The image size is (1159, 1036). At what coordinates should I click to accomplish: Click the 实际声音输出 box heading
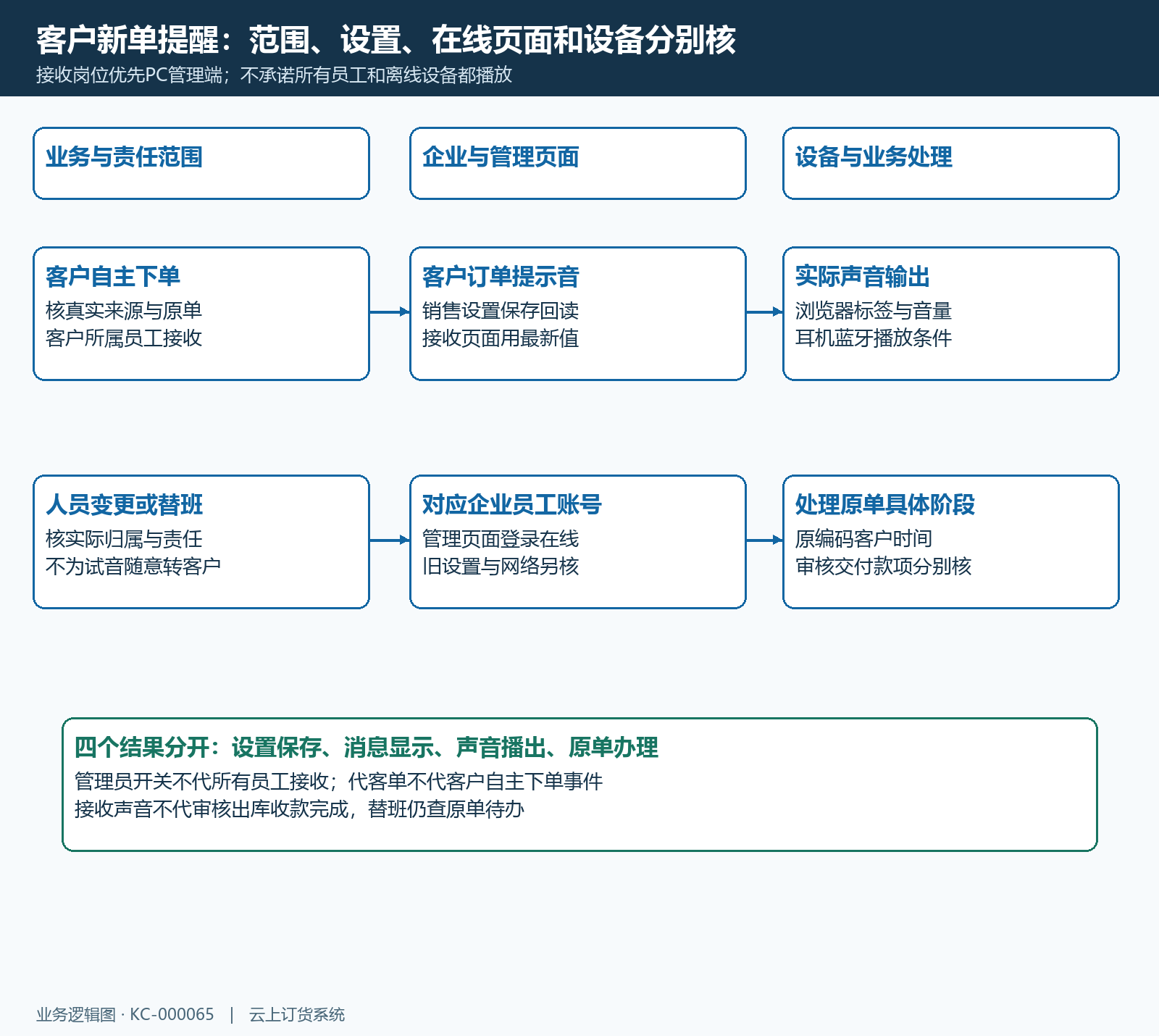tap(863, 276)
